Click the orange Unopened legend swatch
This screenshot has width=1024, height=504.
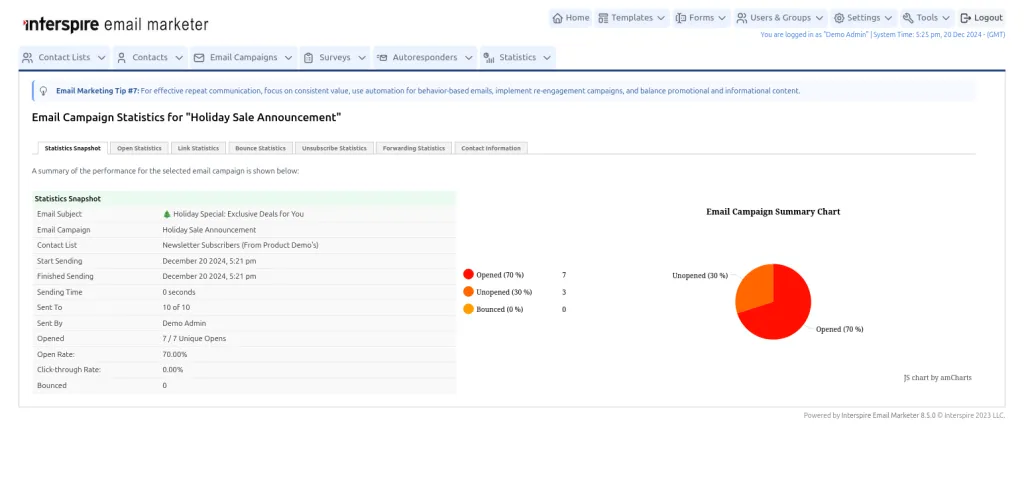[468, 292]
